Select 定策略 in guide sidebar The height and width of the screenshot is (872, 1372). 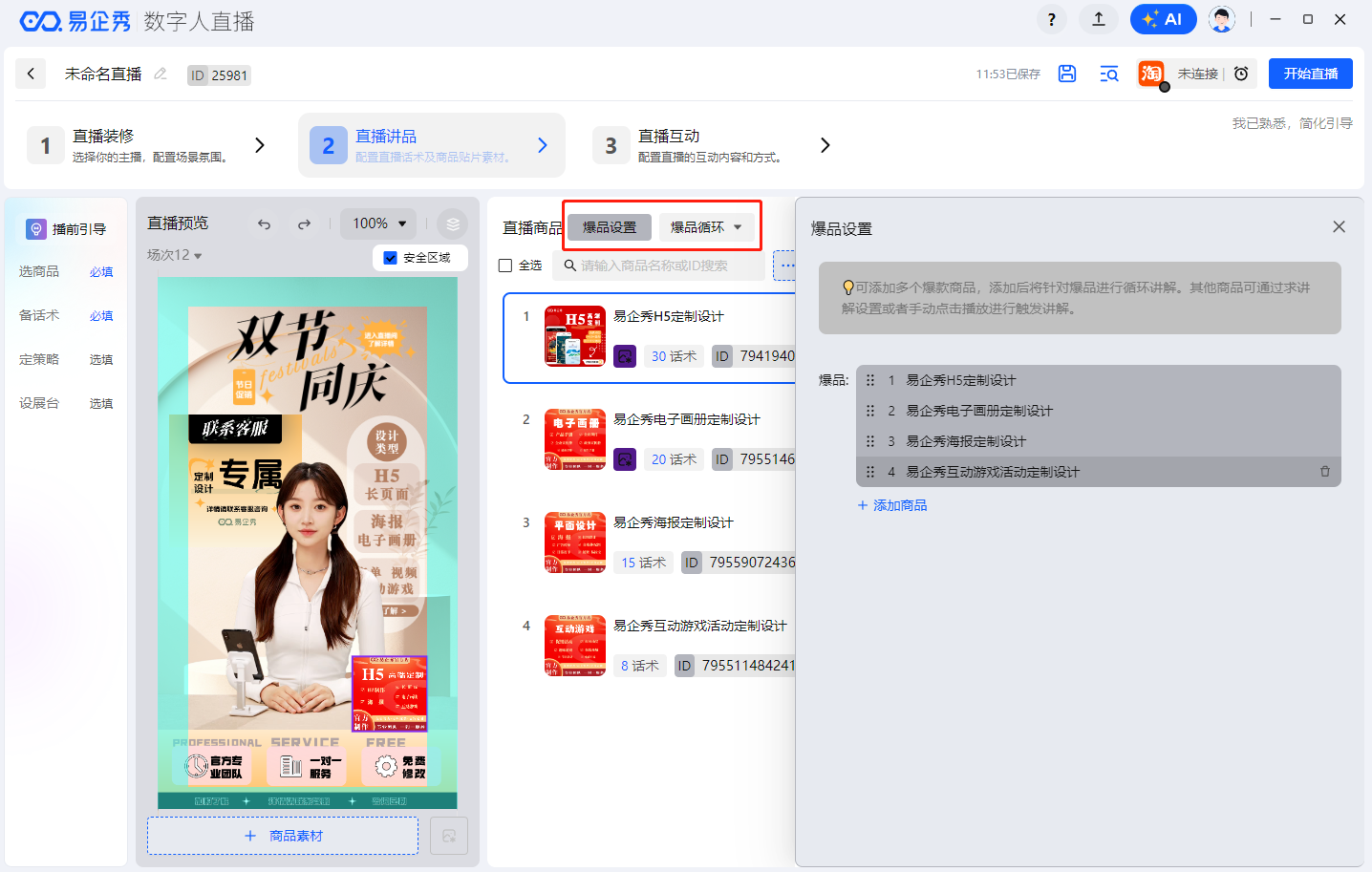(x=39, y=360)
